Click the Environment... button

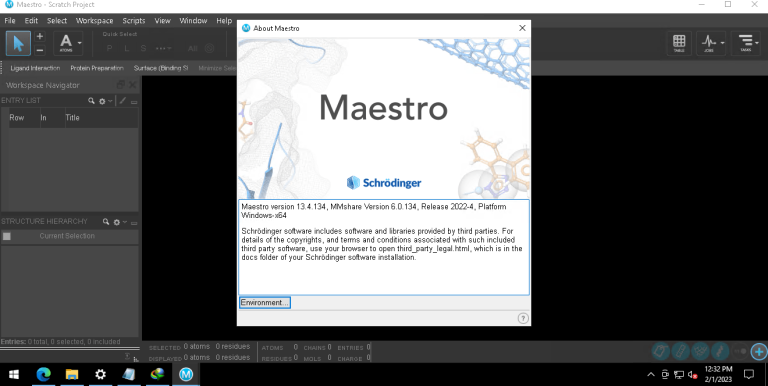264,303
